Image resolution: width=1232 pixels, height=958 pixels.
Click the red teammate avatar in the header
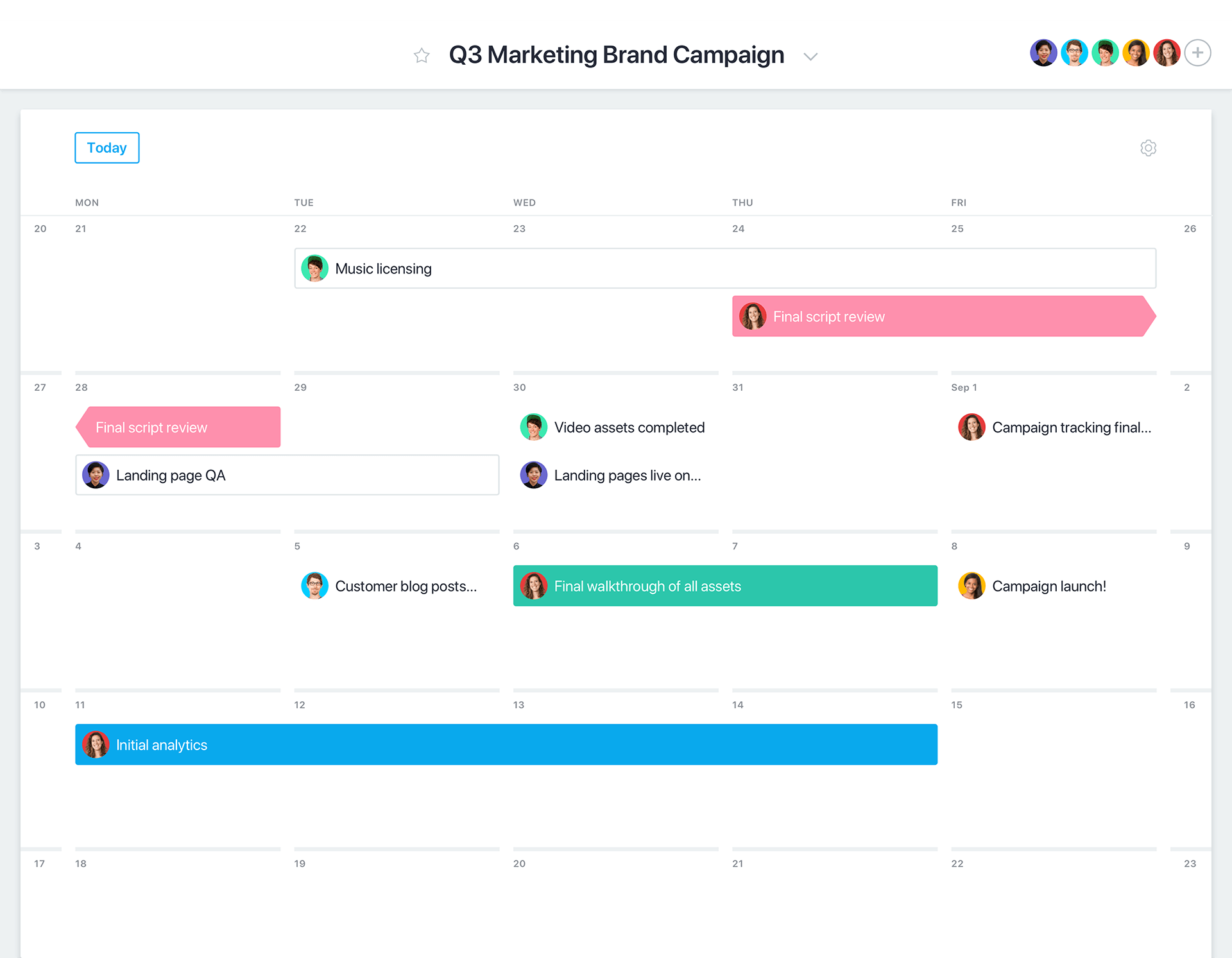[1167, 53]
